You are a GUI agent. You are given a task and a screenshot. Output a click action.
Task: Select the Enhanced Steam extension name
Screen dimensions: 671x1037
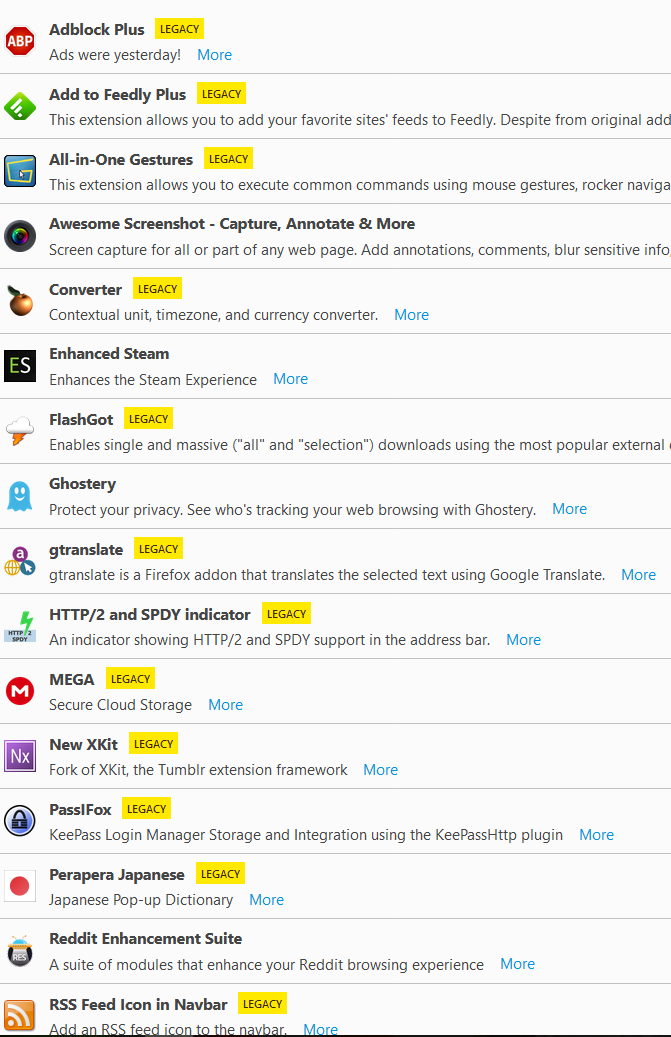click(109, 354)
